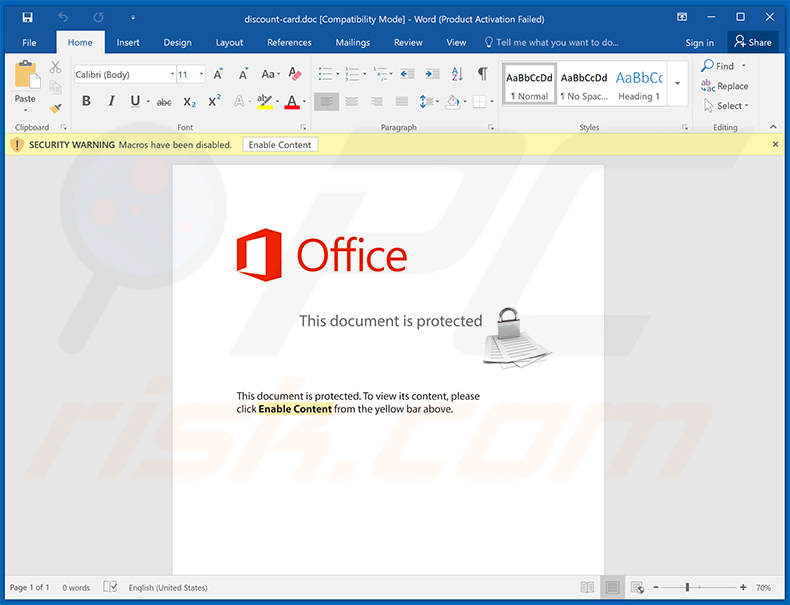This screenshot has width=790, height=605.
Task: Increase font size with the grow font icon
Action: click(218, 75)
